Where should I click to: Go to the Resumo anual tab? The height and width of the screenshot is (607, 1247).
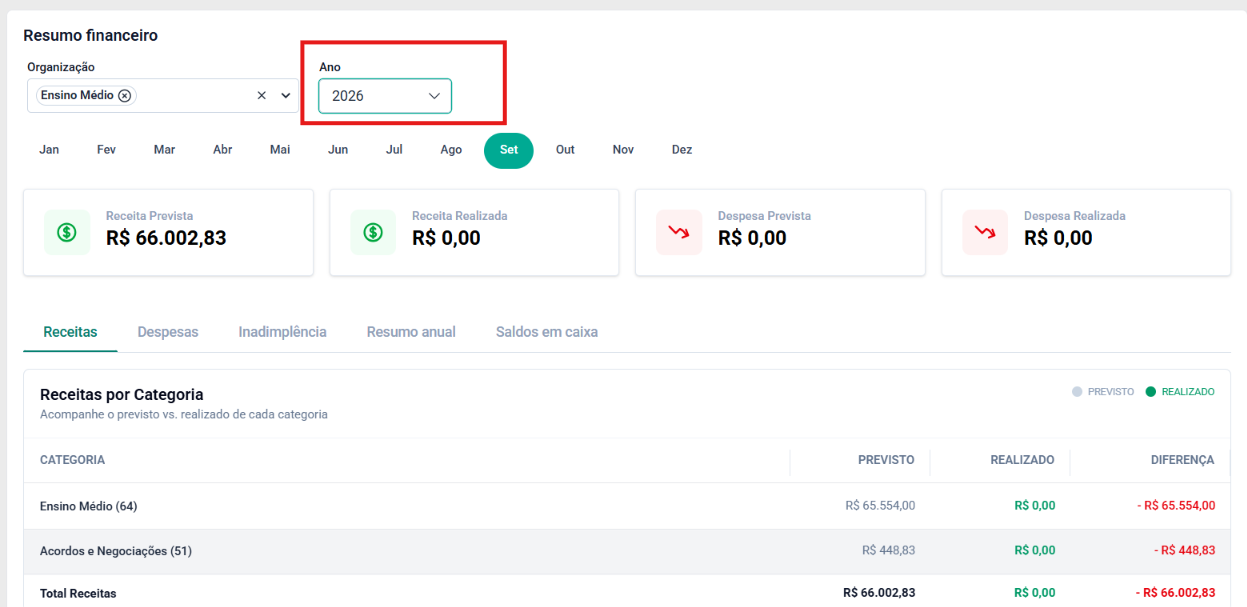click(x=411, y=332)
